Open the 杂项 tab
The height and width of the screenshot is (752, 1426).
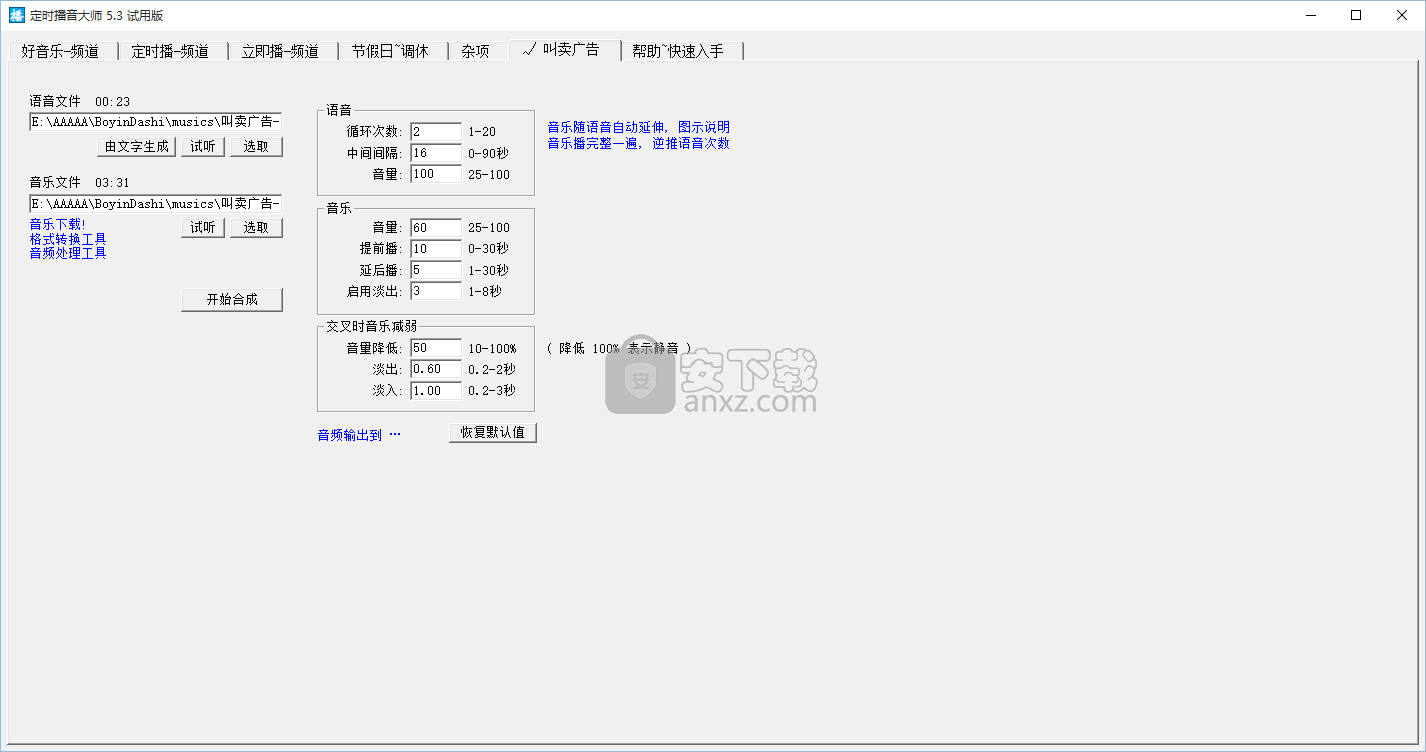pyautogui.click(x=477, y=51)
